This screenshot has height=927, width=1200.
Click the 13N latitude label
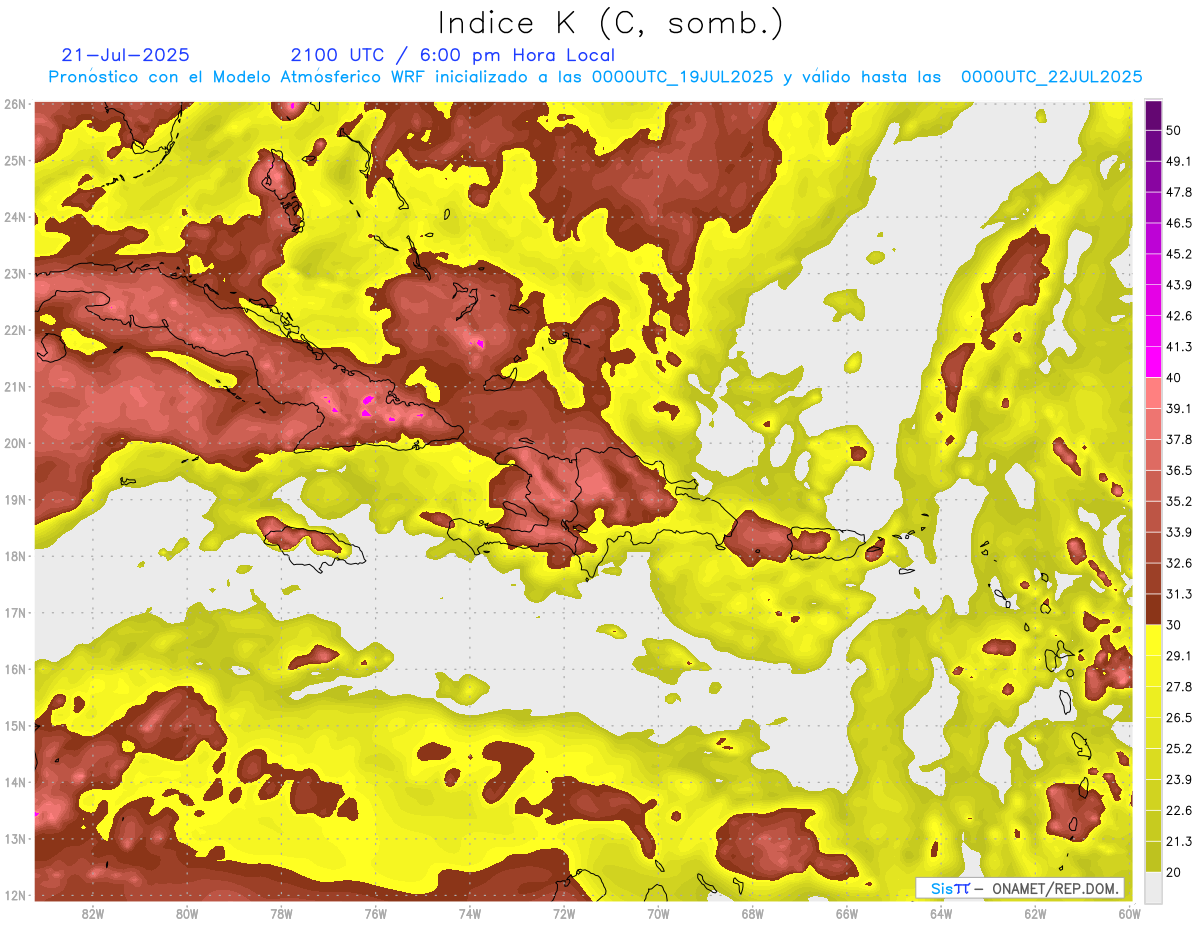[15, 839]
